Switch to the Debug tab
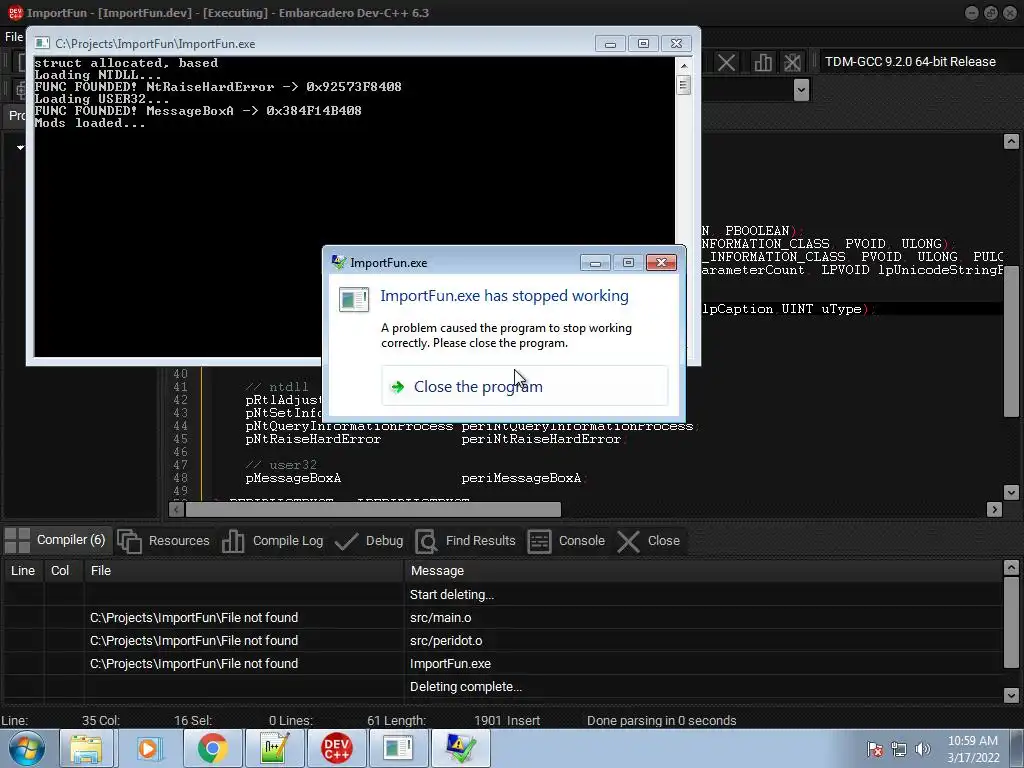1024x768 pixels. (x=370, y=541)
